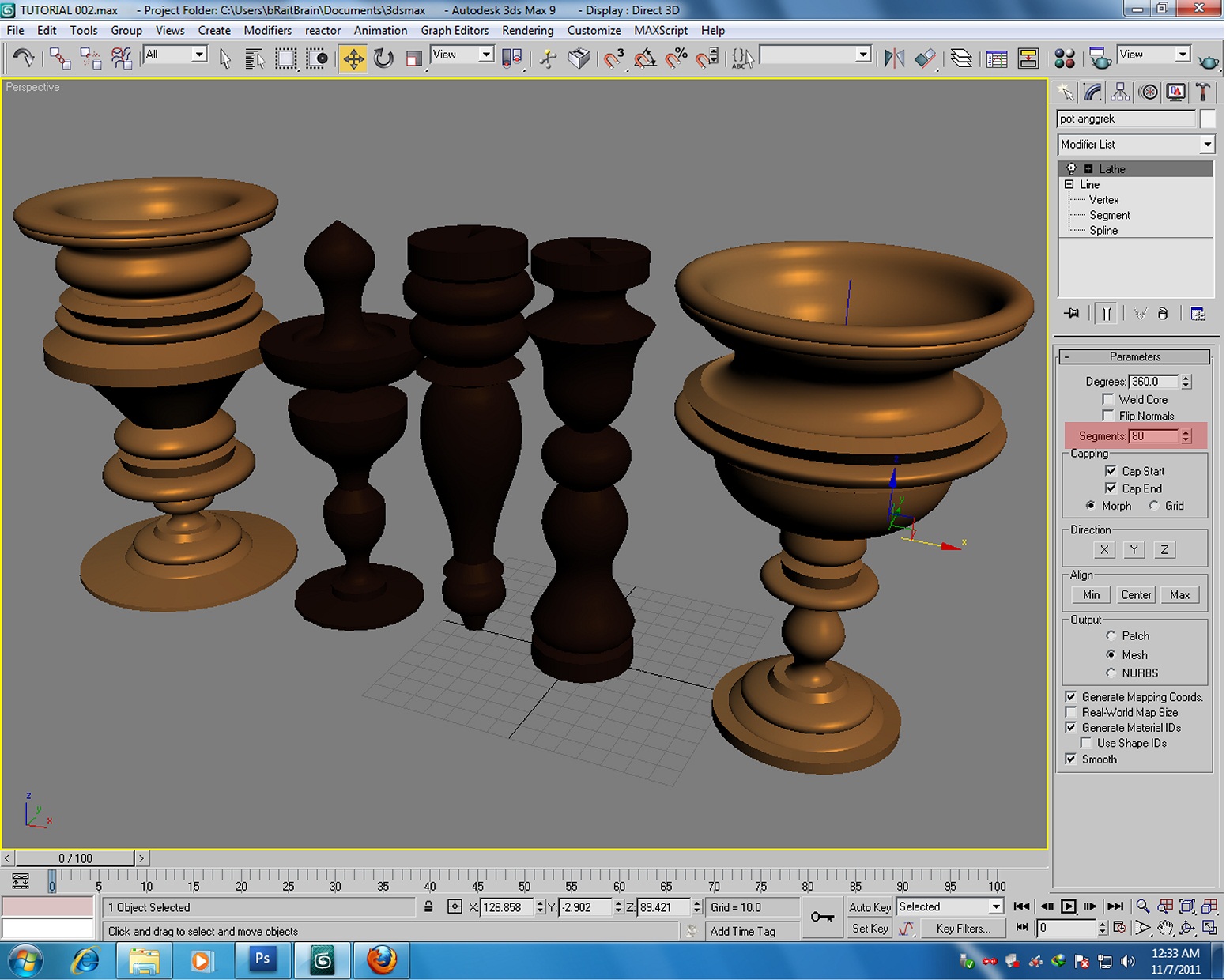Select the Select and Rotate tool
The height and width of the screenshot is (980, 1226).
coord(384,58)
